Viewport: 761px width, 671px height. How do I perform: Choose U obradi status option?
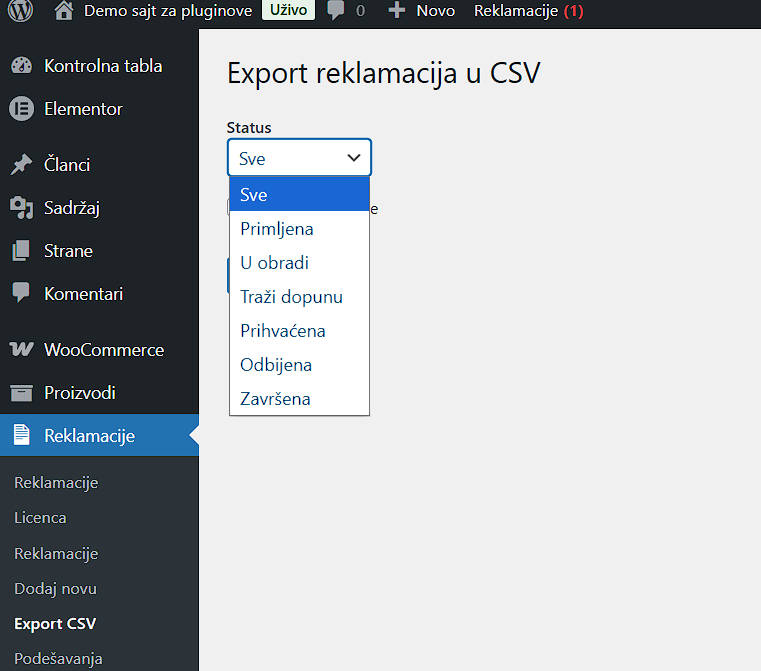(275, 263)
